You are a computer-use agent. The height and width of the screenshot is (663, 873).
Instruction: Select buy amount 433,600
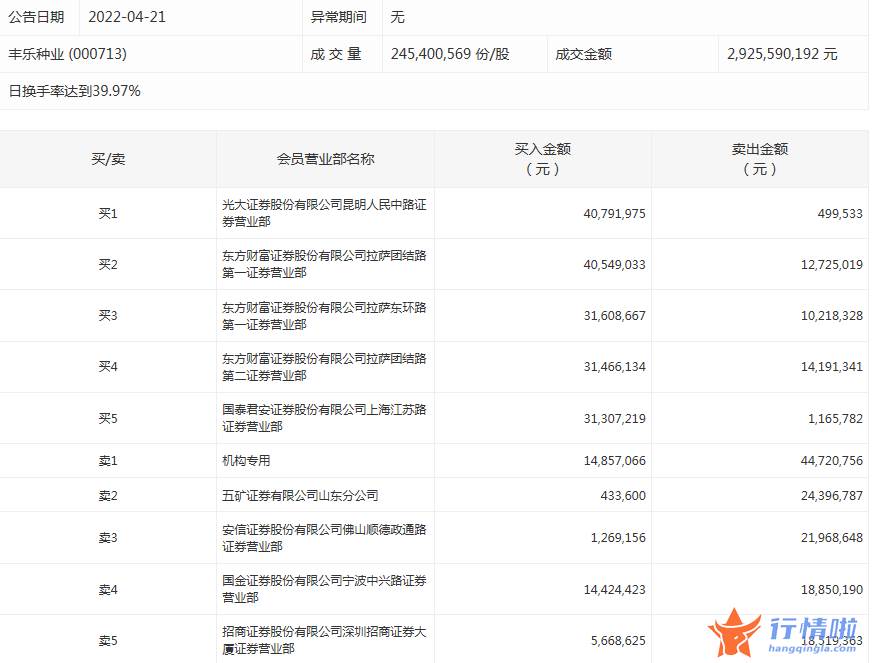pos(623,495)
